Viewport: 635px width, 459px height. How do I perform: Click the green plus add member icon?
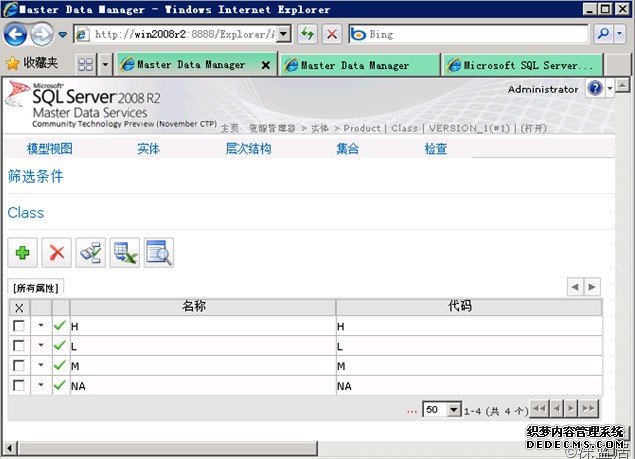[x=23, y=253]
